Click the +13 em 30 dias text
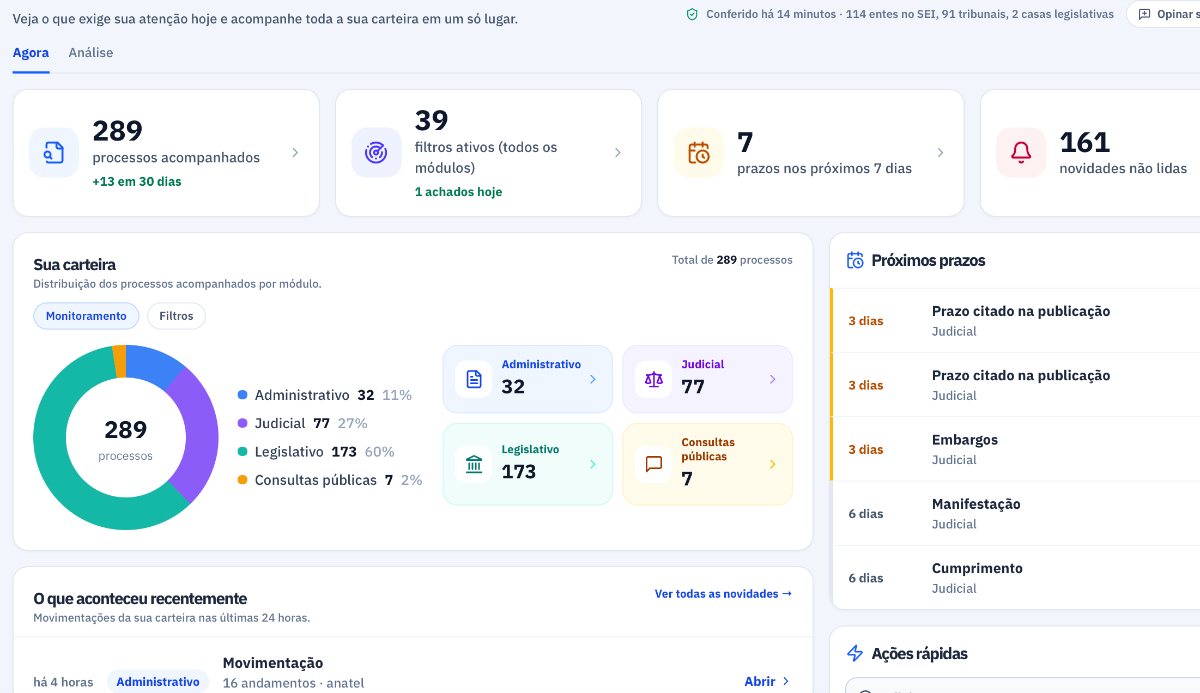The image size is (1200, 693). point(137,181)
